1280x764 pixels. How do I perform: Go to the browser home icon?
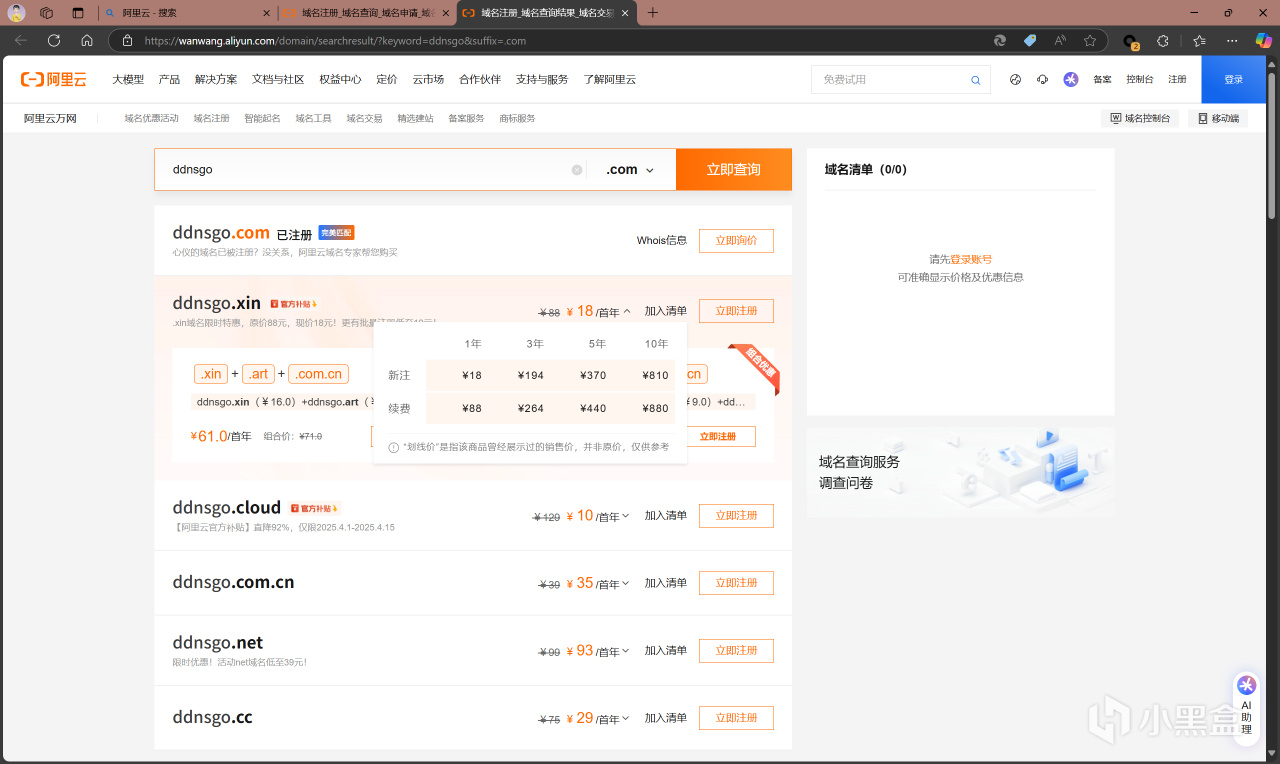[87, 41]
